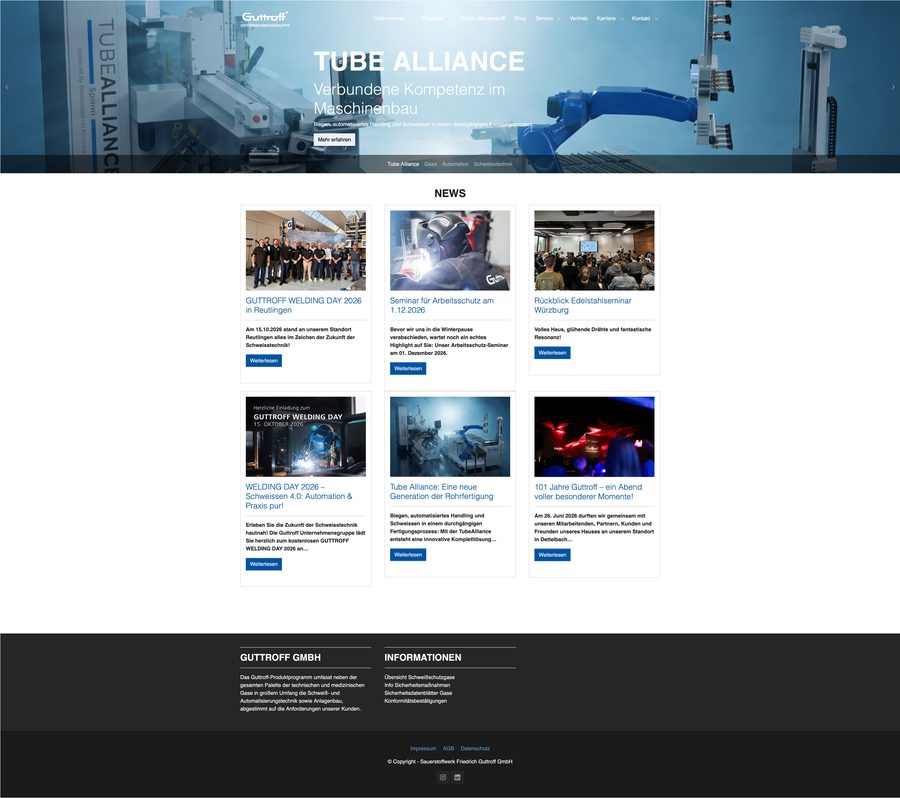
Task: Open Konformitätsbestätigungen footer link
Action: (416, 701)
